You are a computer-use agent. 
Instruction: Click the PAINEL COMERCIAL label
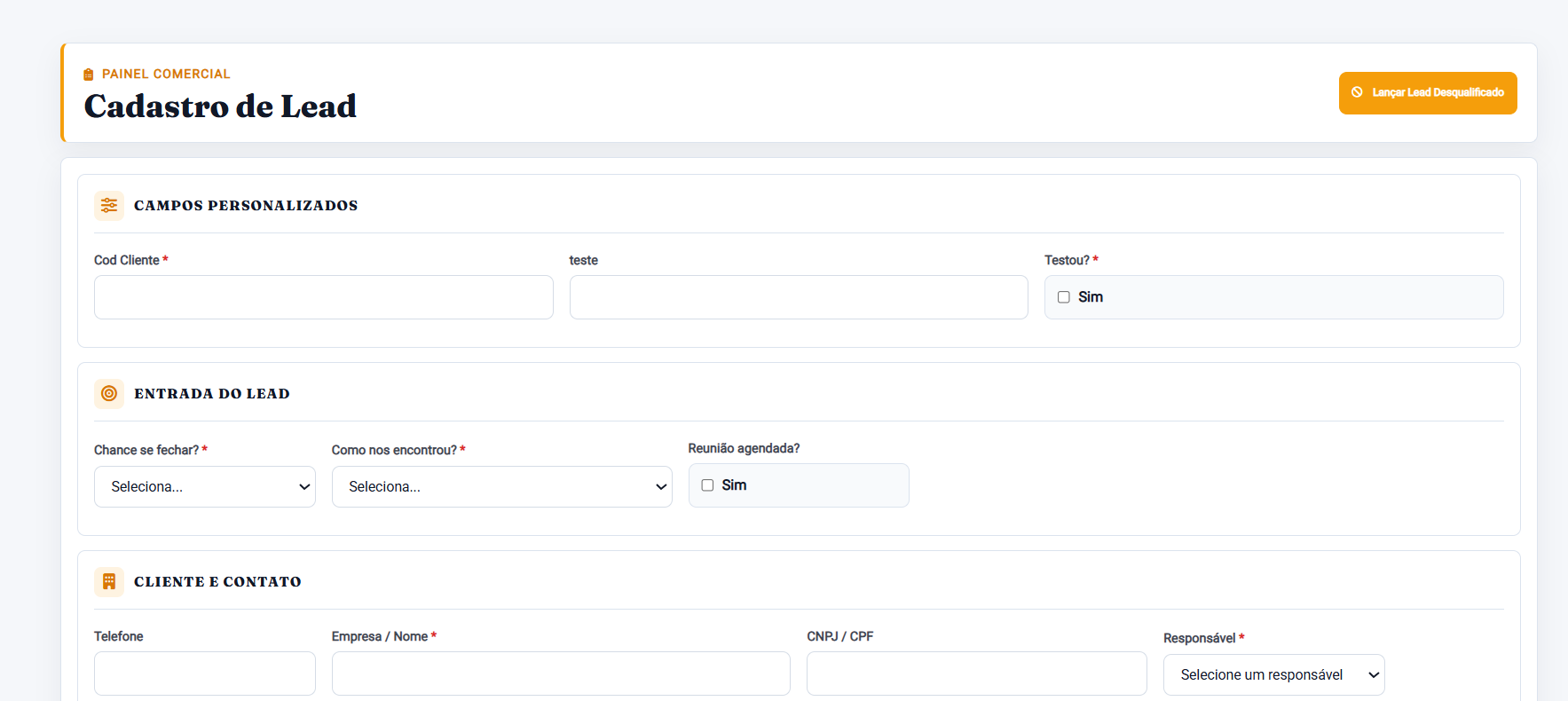pos(166,75)
